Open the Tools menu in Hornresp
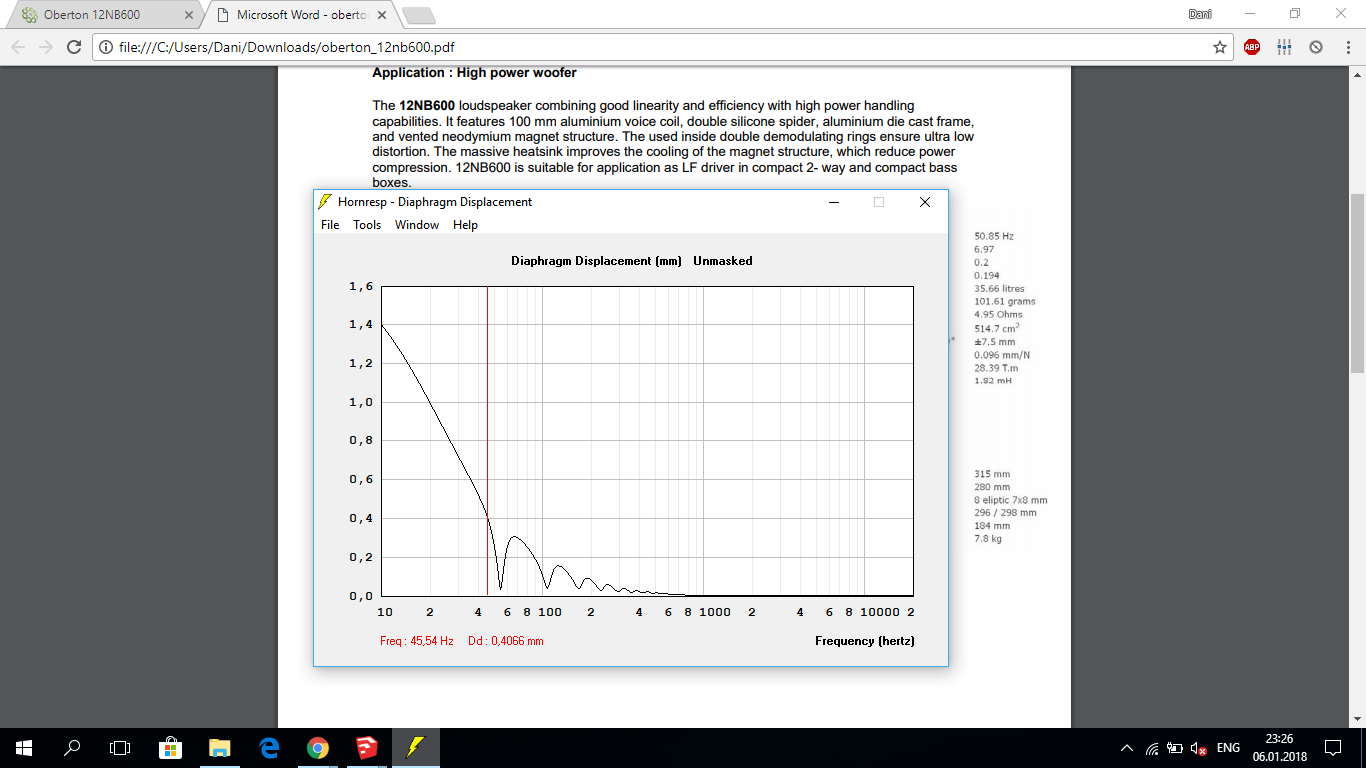This screenshot has height=768, width=1366. tap(367, 225)
